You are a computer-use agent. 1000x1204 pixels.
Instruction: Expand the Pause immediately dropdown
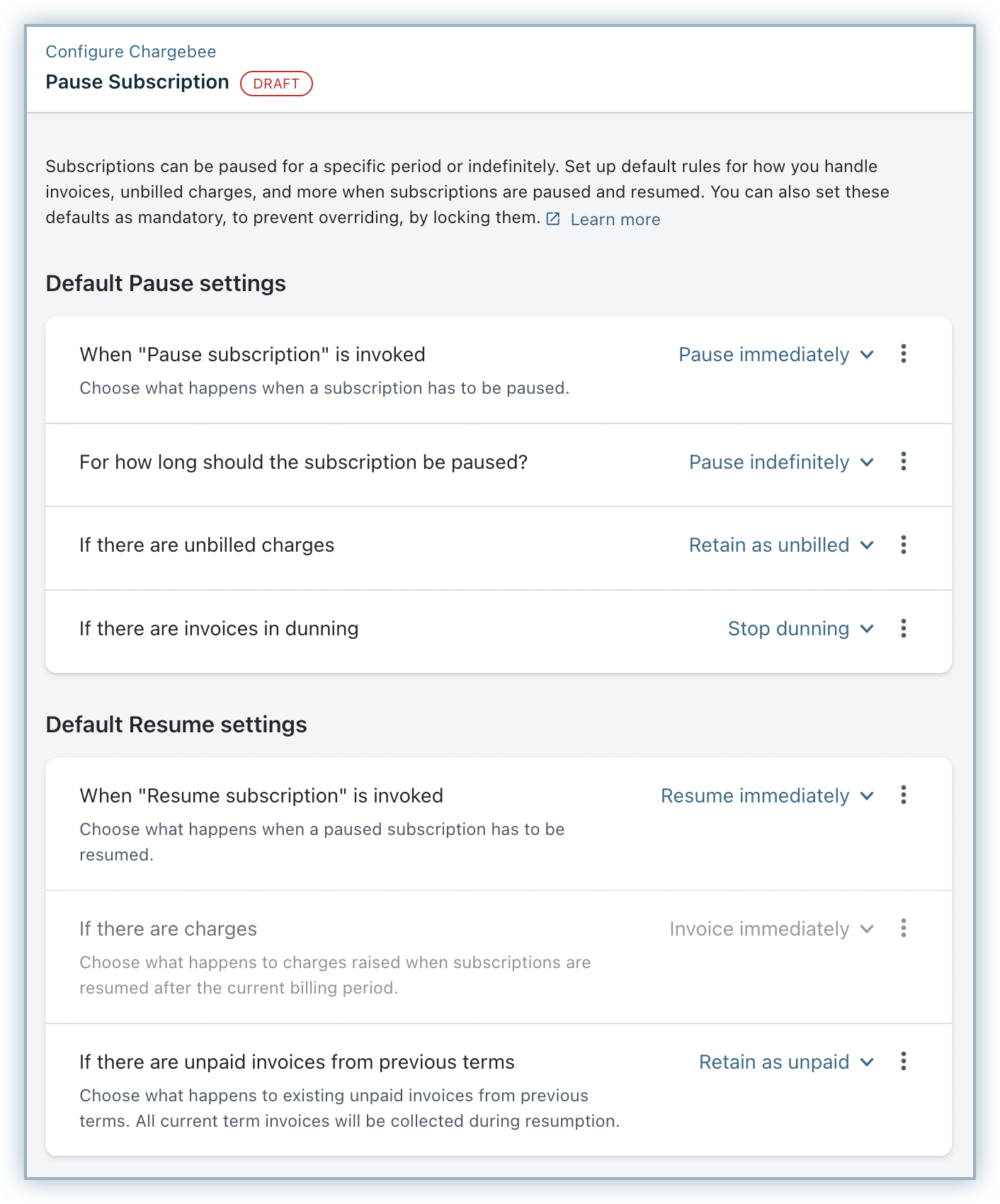775,355
